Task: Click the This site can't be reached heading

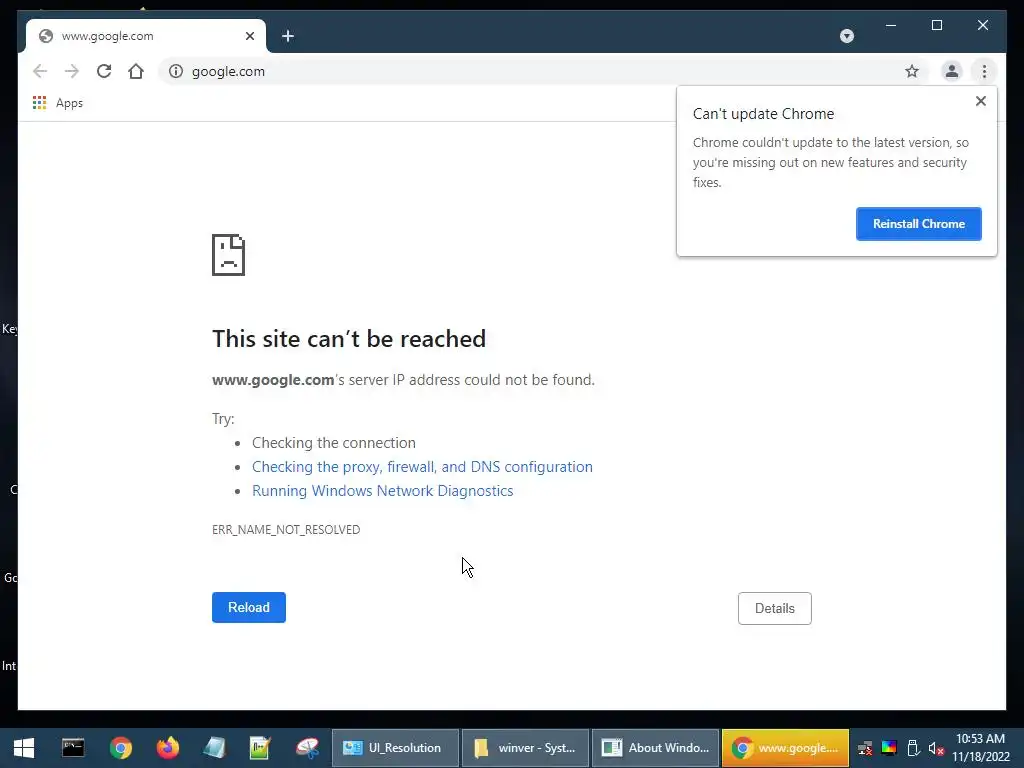Action: (x=349, y=339)
